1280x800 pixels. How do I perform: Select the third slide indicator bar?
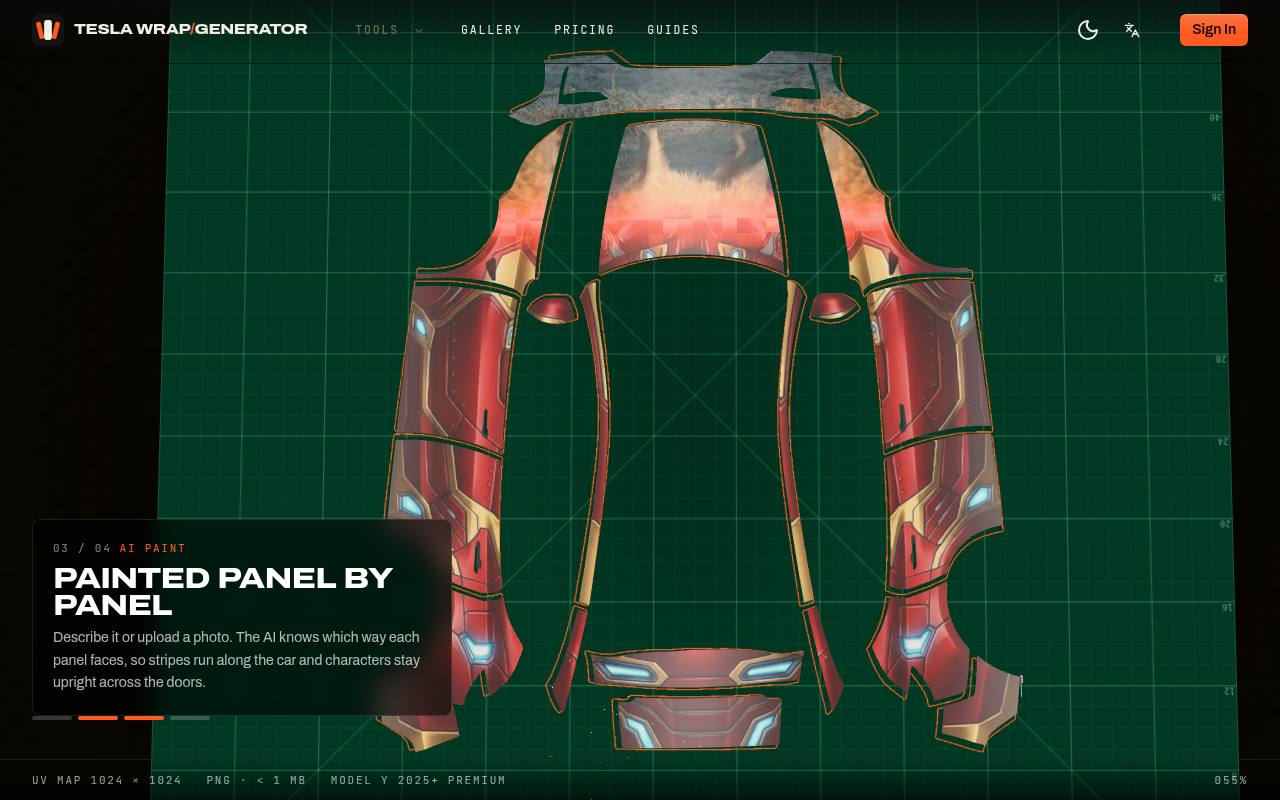click(144, 717)
